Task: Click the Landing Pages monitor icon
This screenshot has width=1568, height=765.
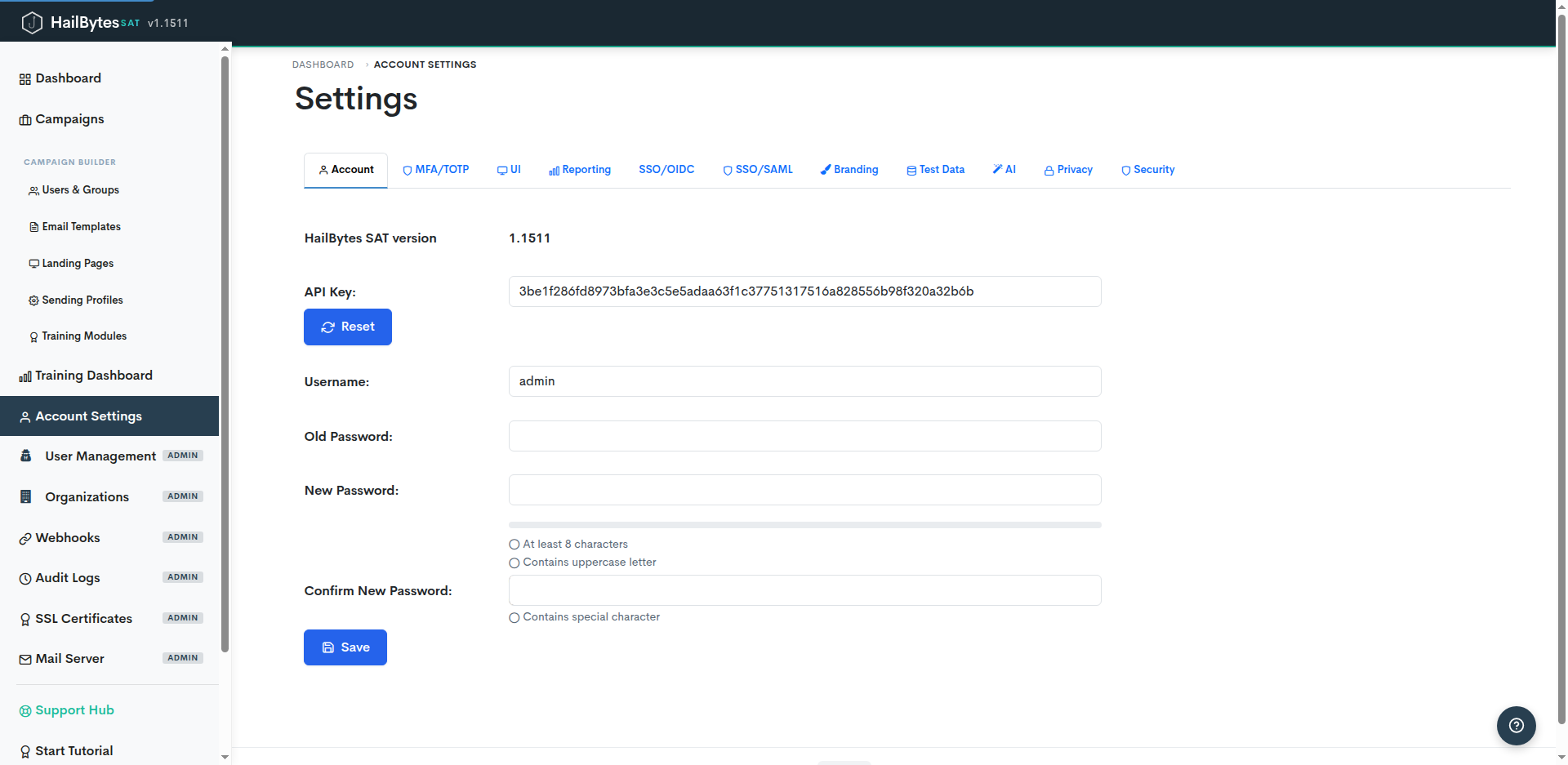Action: pyautogui.click(x=33, y=264)
